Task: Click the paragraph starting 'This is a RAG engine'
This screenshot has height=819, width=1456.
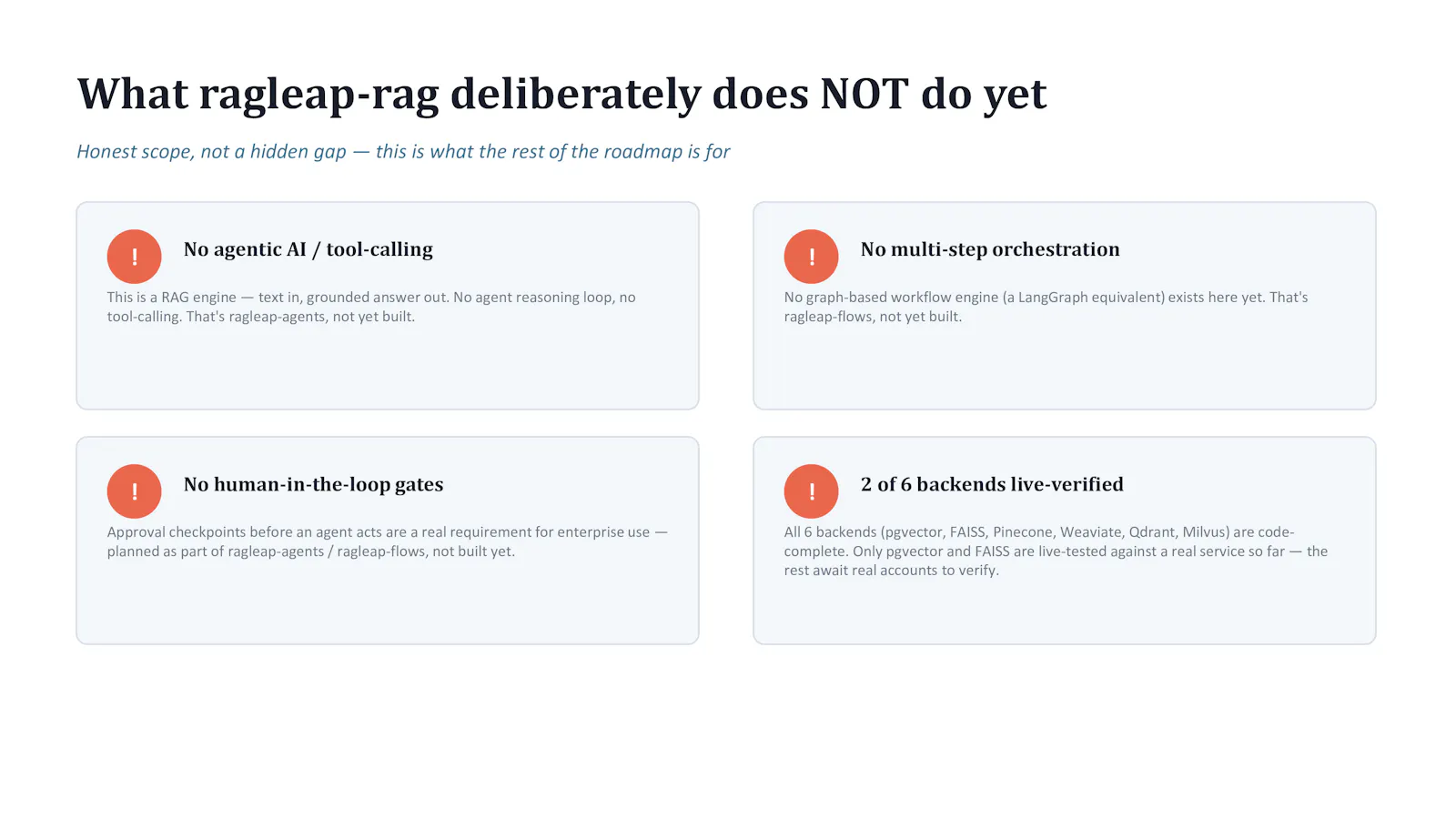Action: click(371, 307)
